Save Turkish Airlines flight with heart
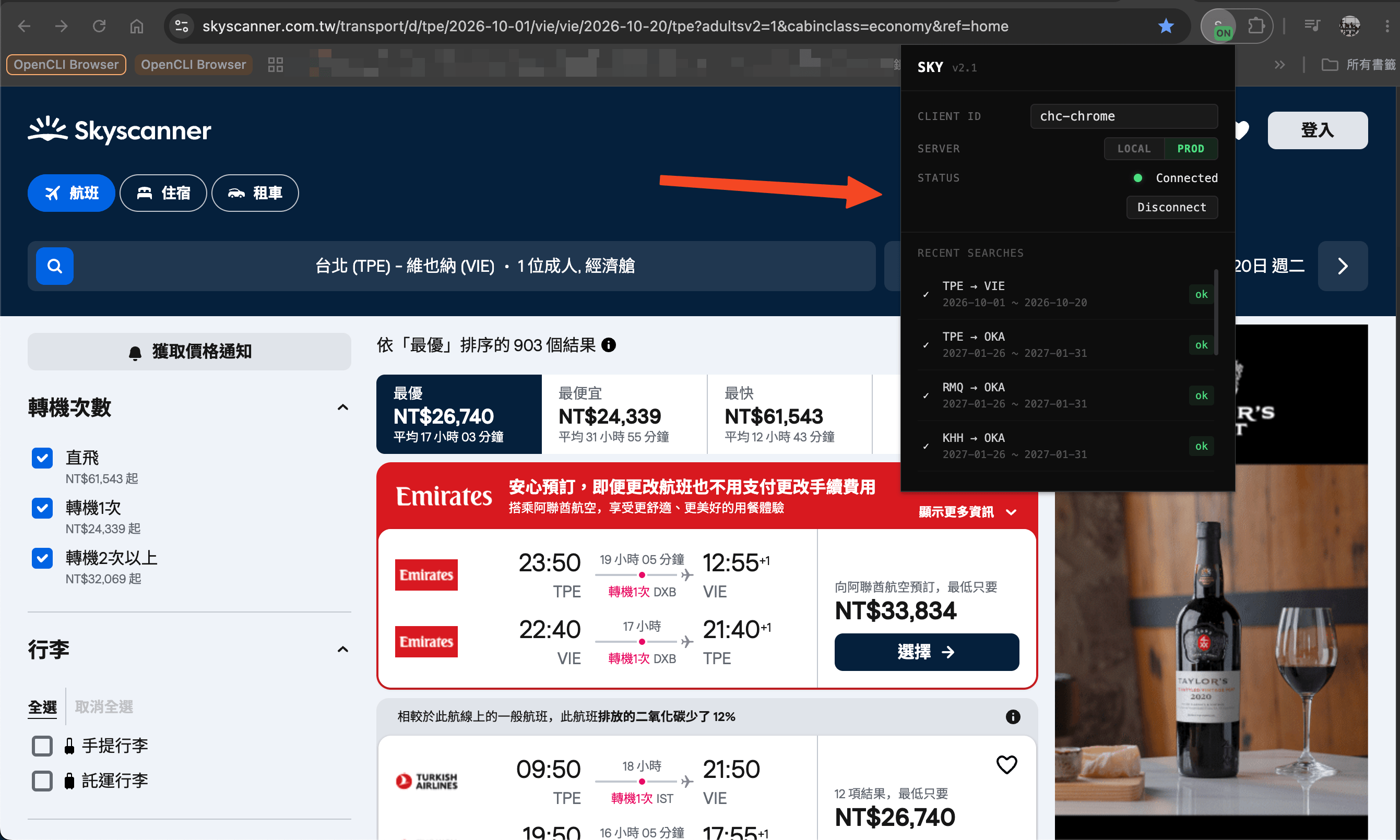Image resolution: width=1400 pixels, height=840 pixels. (1006, 765)
